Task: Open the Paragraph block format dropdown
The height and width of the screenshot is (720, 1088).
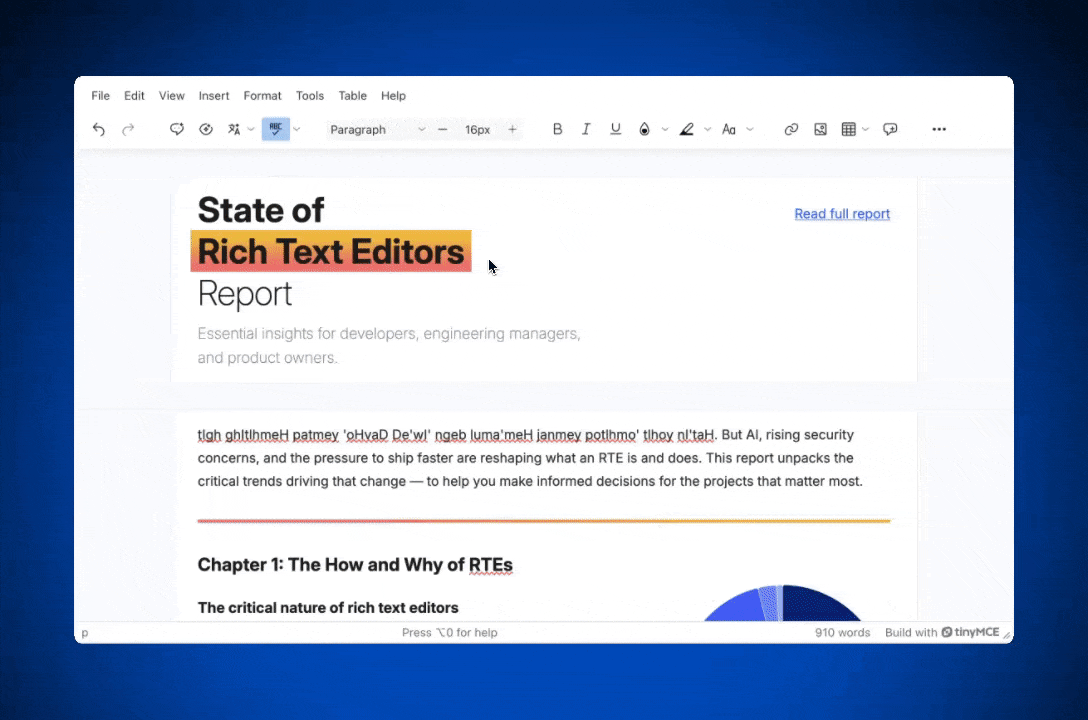Action: pos(377,130)
